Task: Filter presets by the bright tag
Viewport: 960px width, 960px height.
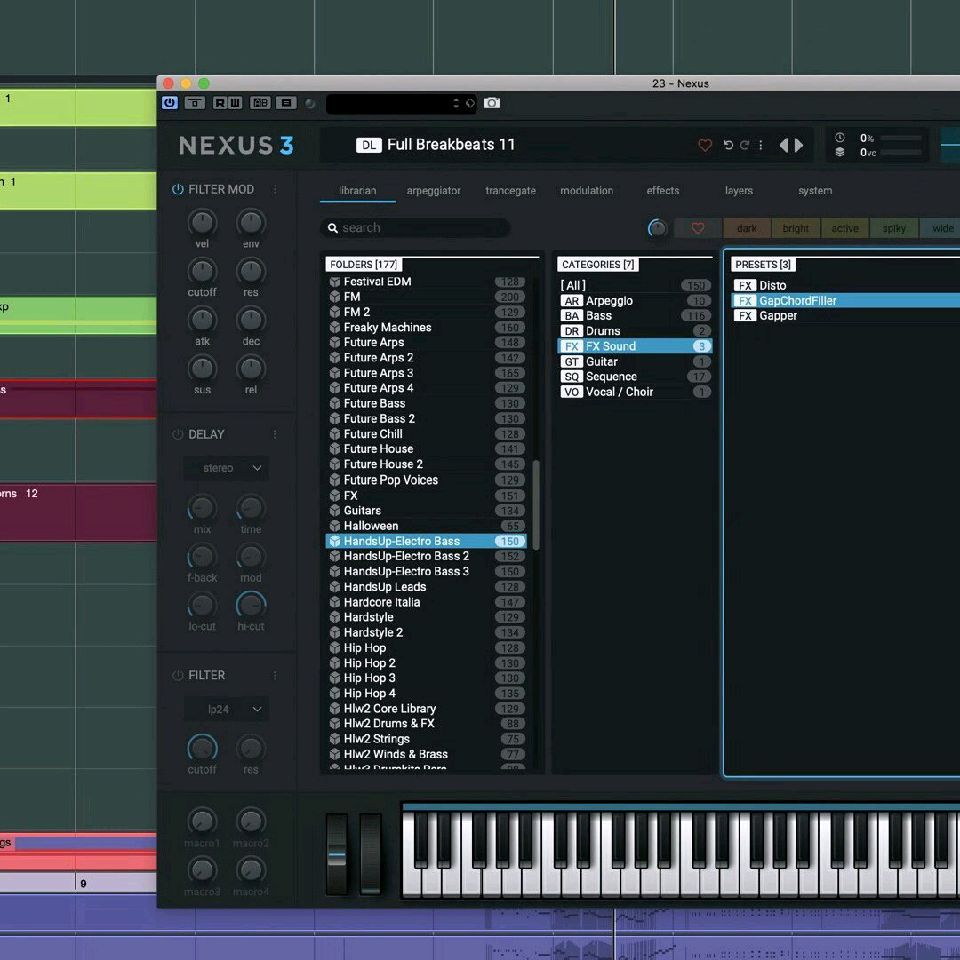Action: click(x=796, y=228)
